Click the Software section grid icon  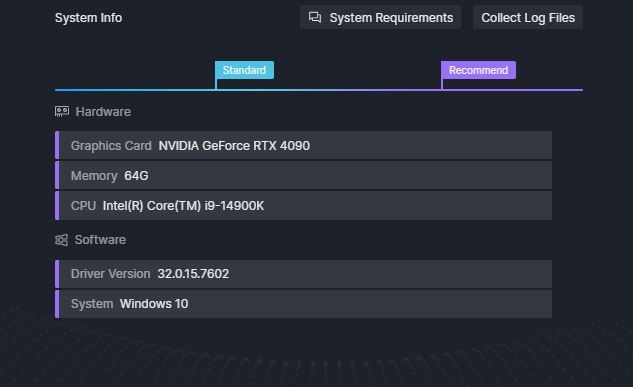click(61, 240)
